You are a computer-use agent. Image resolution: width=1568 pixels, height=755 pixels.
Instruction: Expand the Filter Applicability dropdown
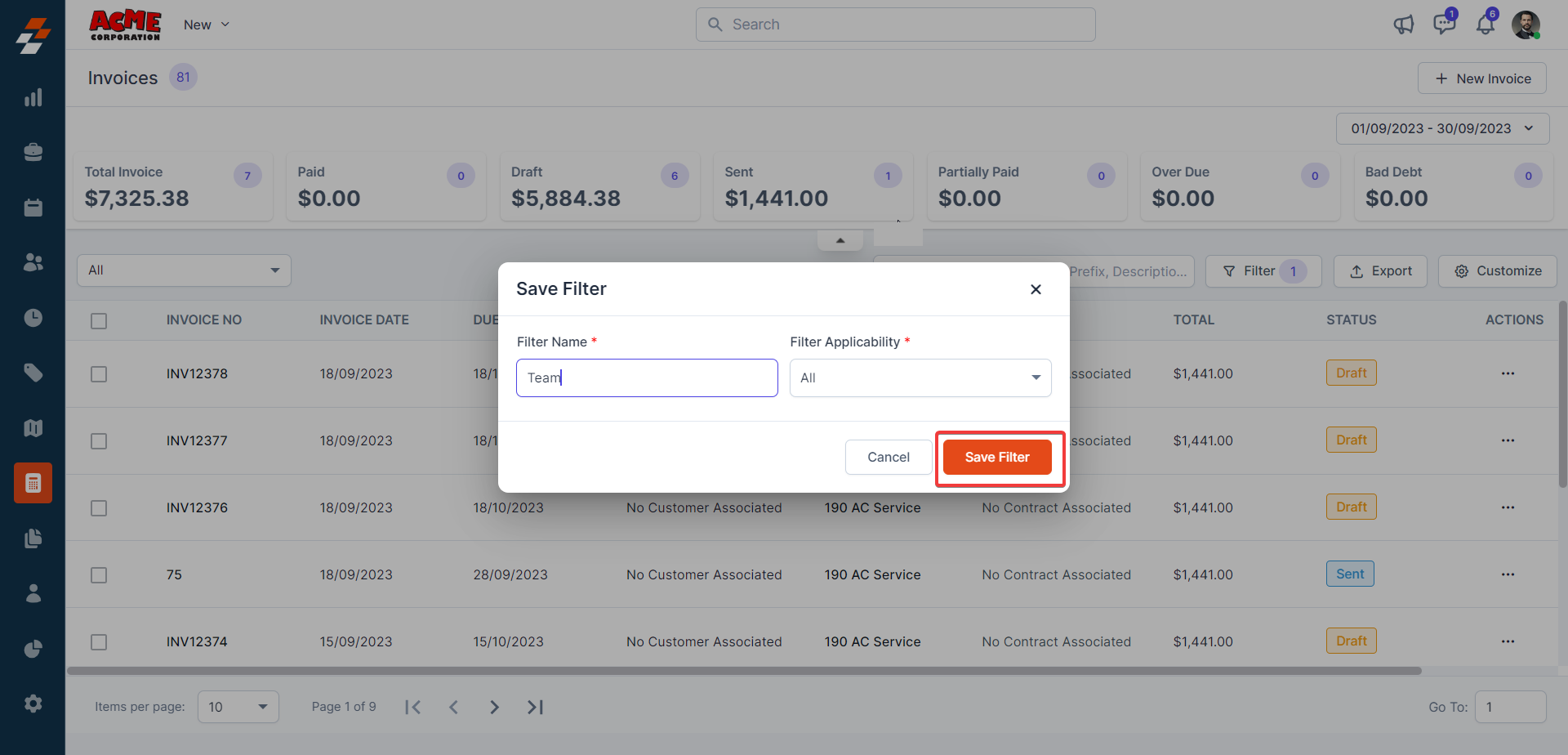pos(920,377)
